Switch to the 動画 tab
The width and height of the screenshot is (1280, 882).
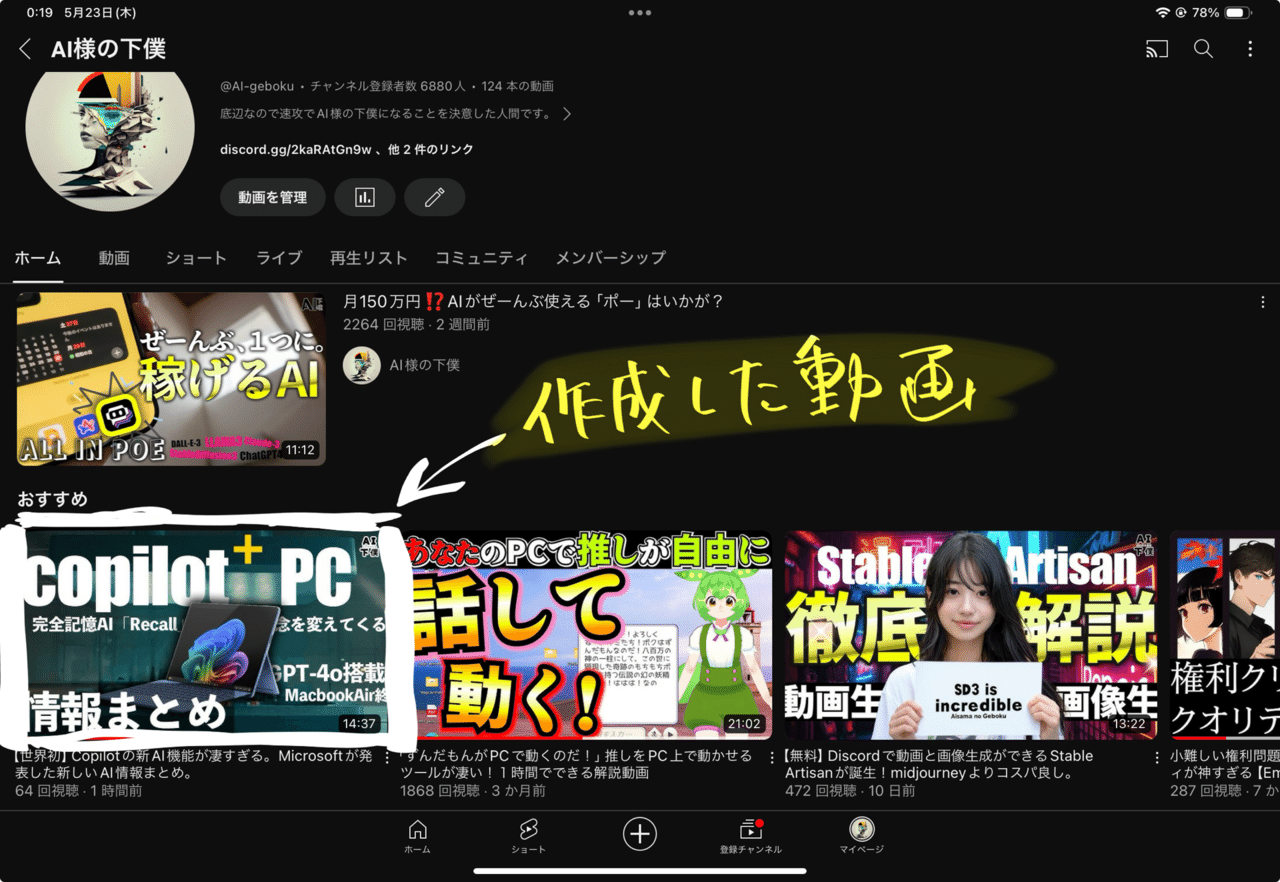[113, 258]
